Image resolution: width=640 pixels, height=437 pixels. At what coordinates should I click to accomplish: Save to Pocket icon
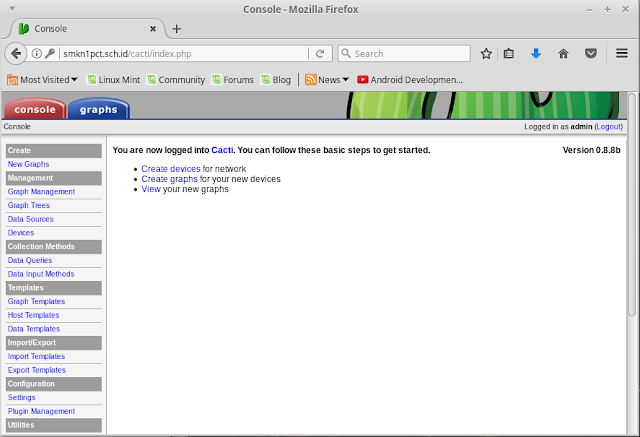click(x=591, y=53)
